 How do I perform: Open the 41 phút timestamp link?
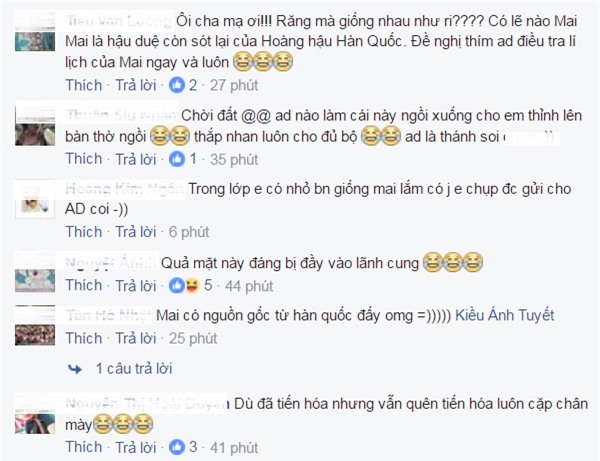[x=234, y=447]
